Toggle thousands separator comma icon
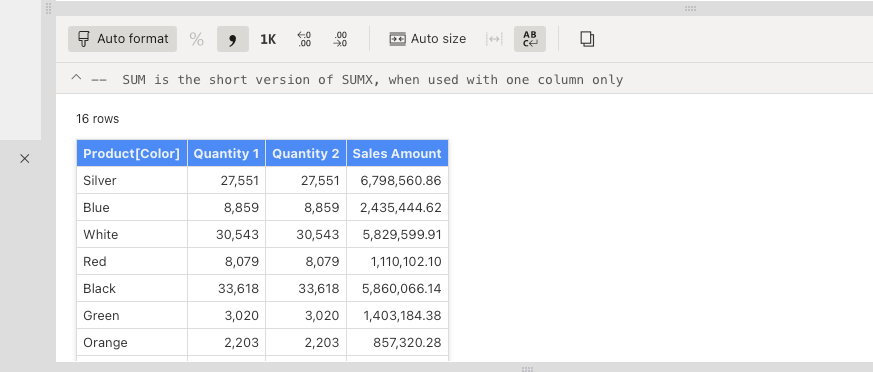The image size is (873, 372). [x=233, y=39]
